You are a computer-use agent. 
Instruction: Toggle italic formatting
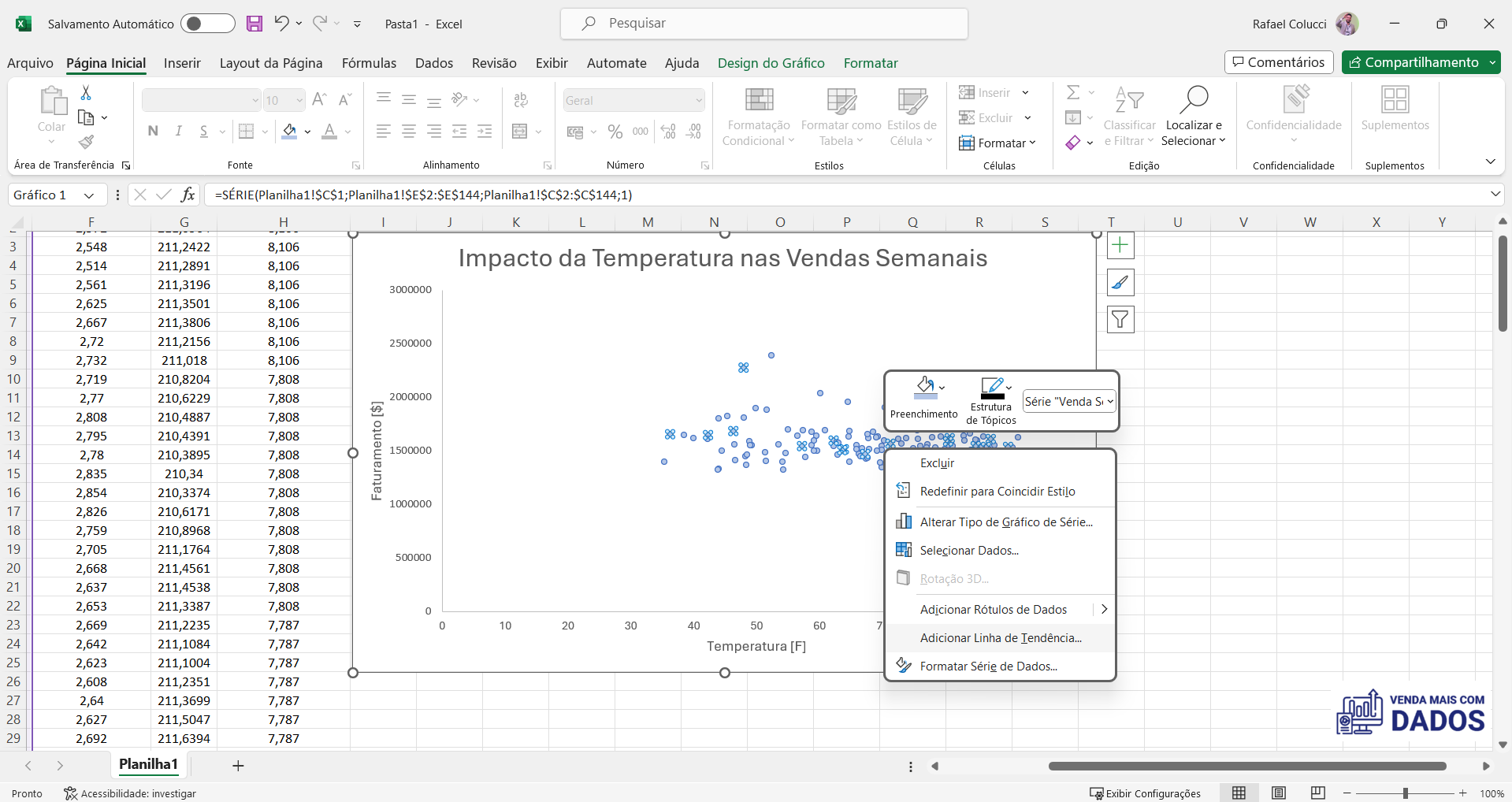(178, 131)
